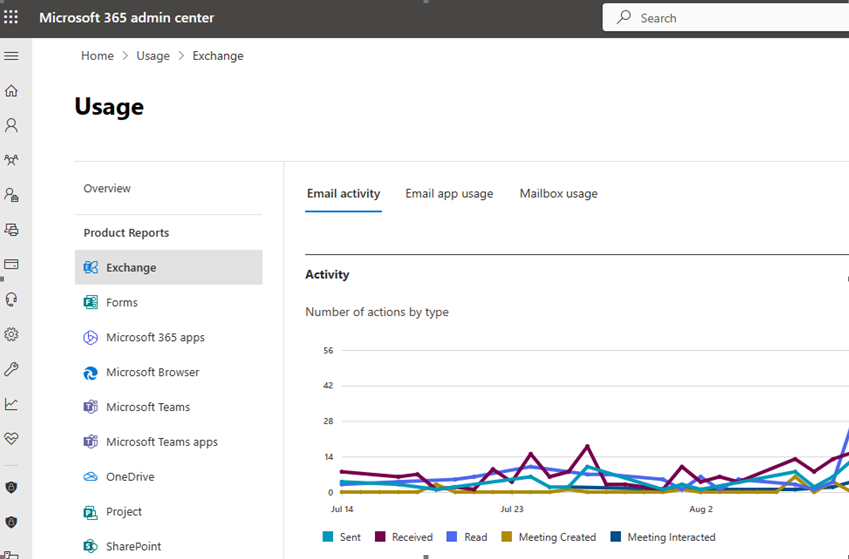This screenshot has height=559, width=849.
Task: Switch to the Email app usage tab
Action: click(449, 194)
